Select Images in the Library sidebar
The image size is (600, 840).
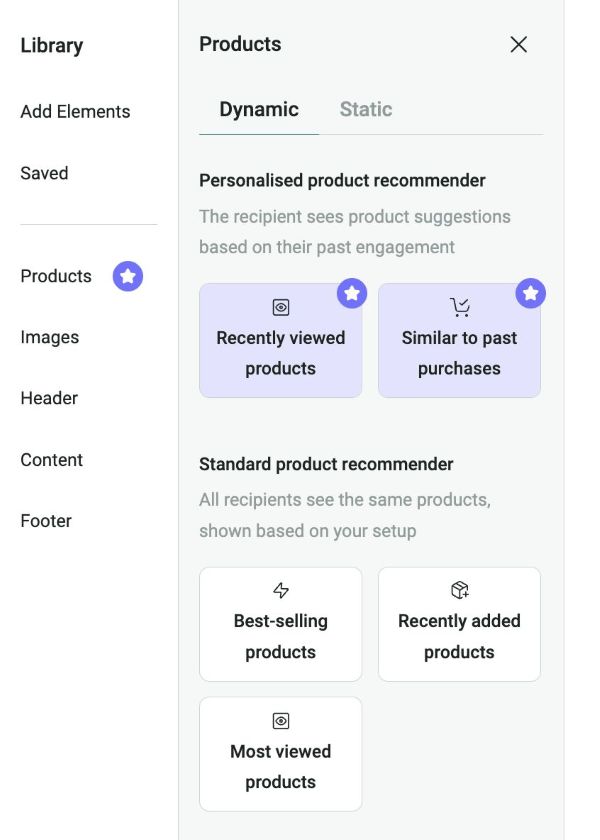(x=50, y=337)
